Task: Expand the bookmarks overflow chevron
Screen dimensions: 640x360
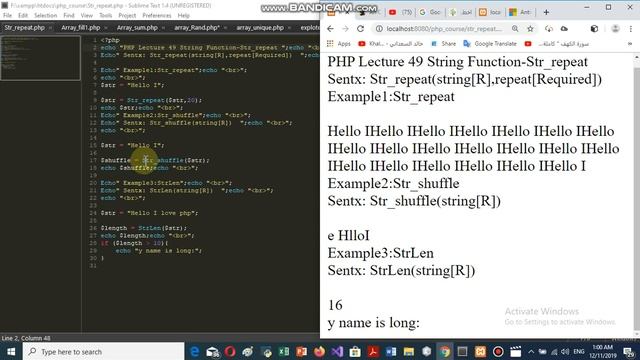Action: 630,44
